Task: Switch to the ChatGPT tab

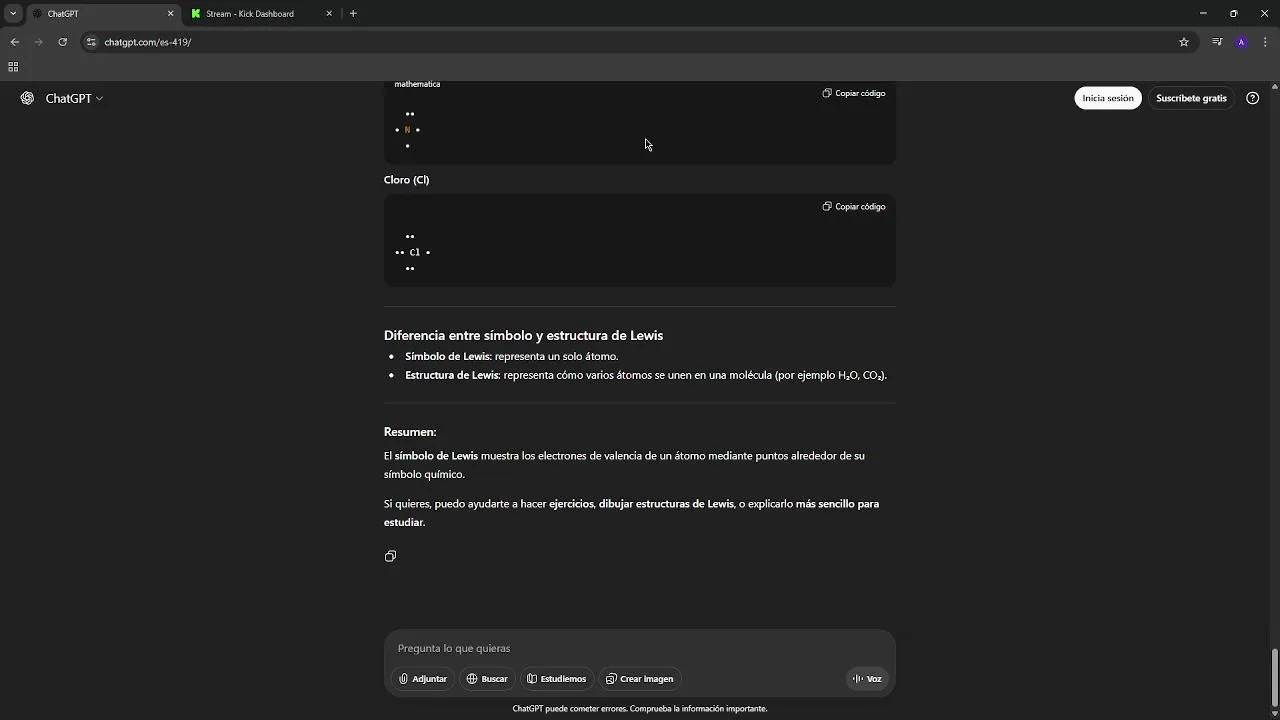Action: tap(102, 14)
